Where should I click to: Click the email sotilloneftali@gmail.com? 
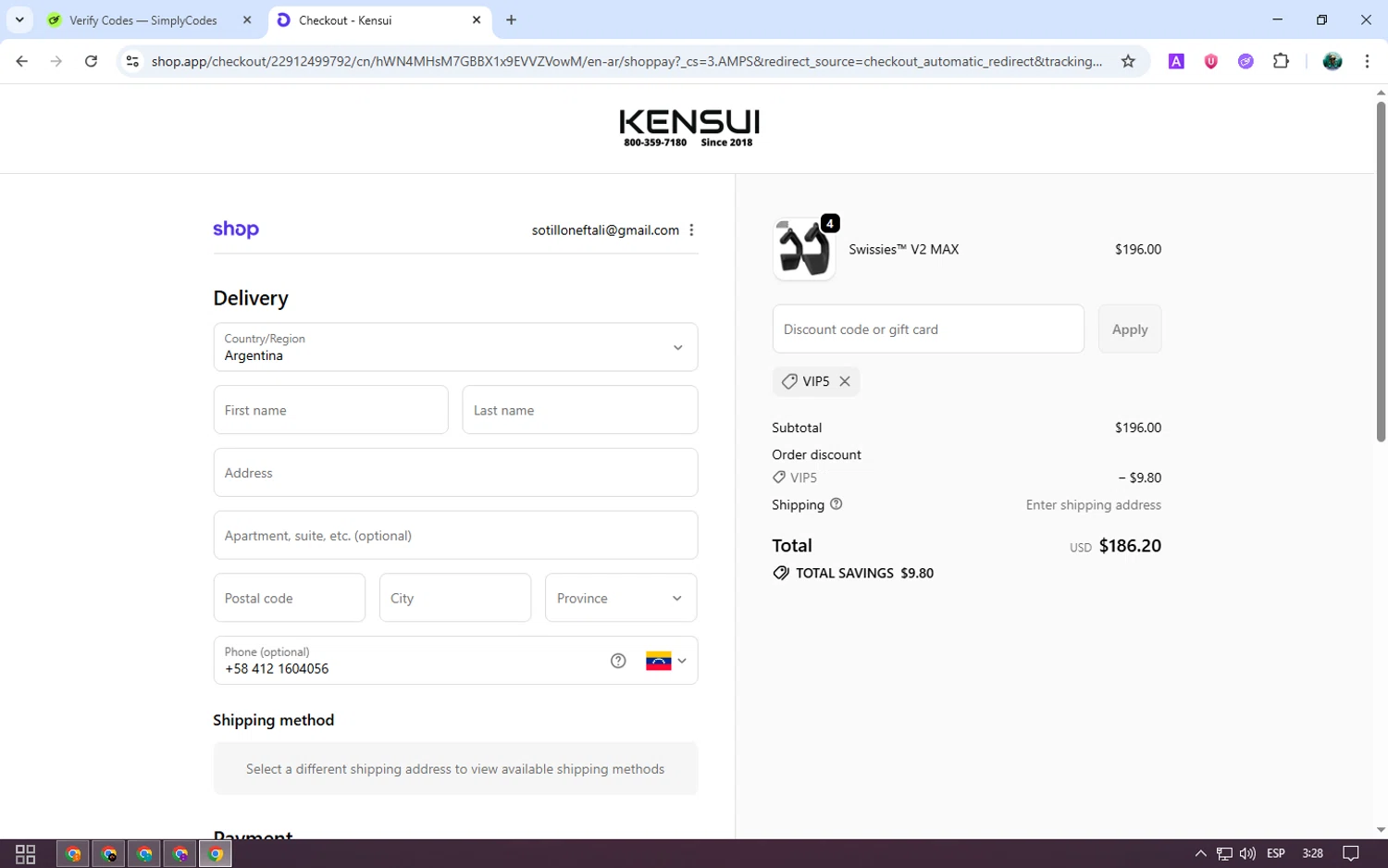click(605, 230)
